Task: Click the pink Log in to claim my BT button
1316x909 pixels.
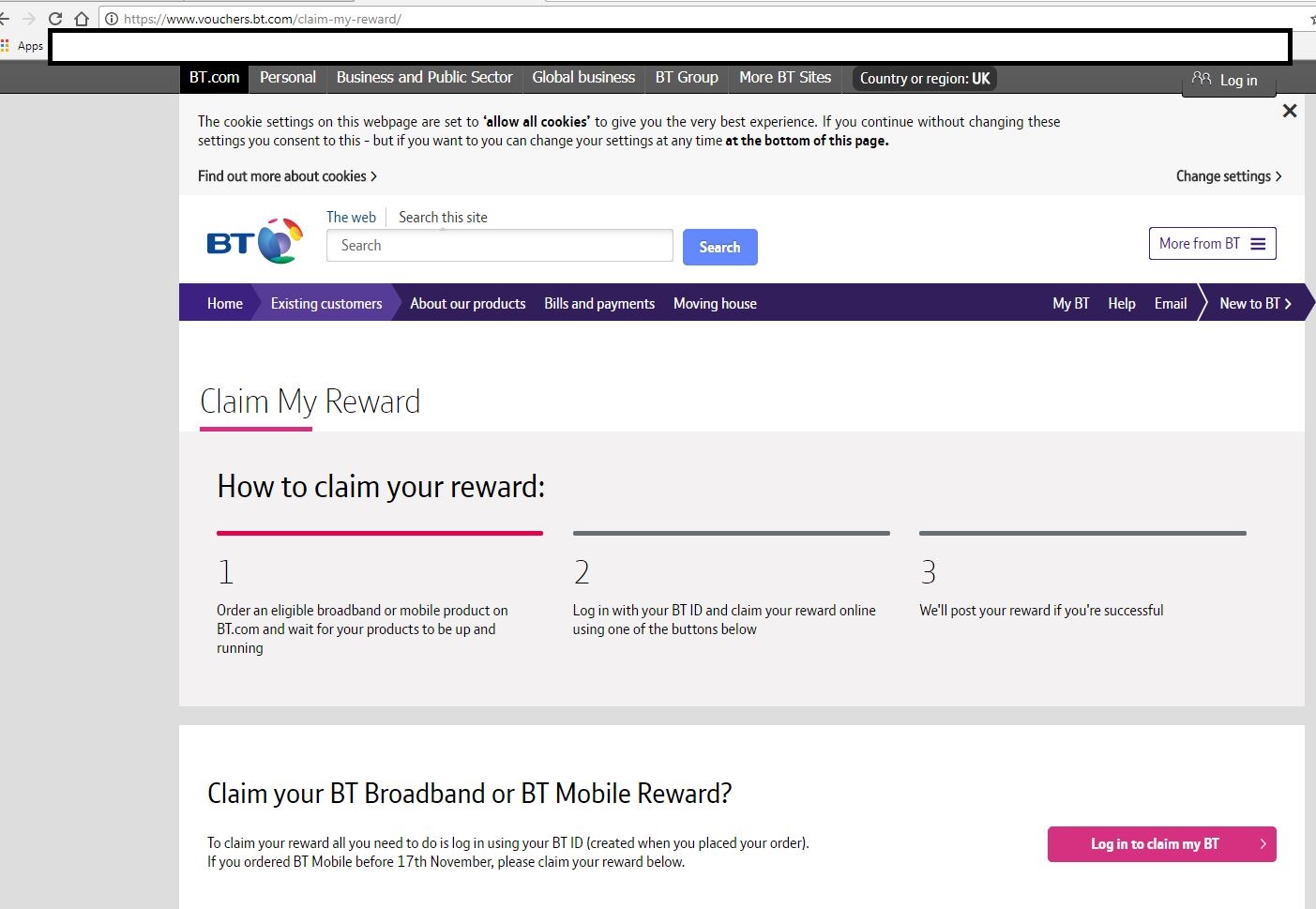Action: pos(1161,844)
